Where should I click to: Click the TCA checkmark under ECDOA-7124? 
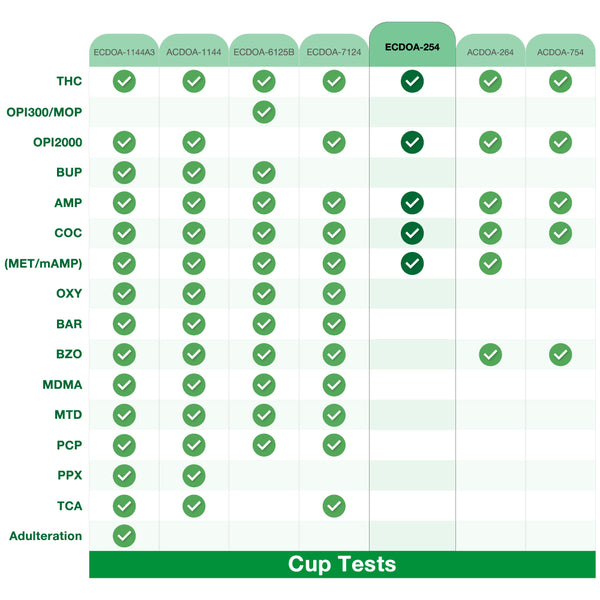click(334, 506)
